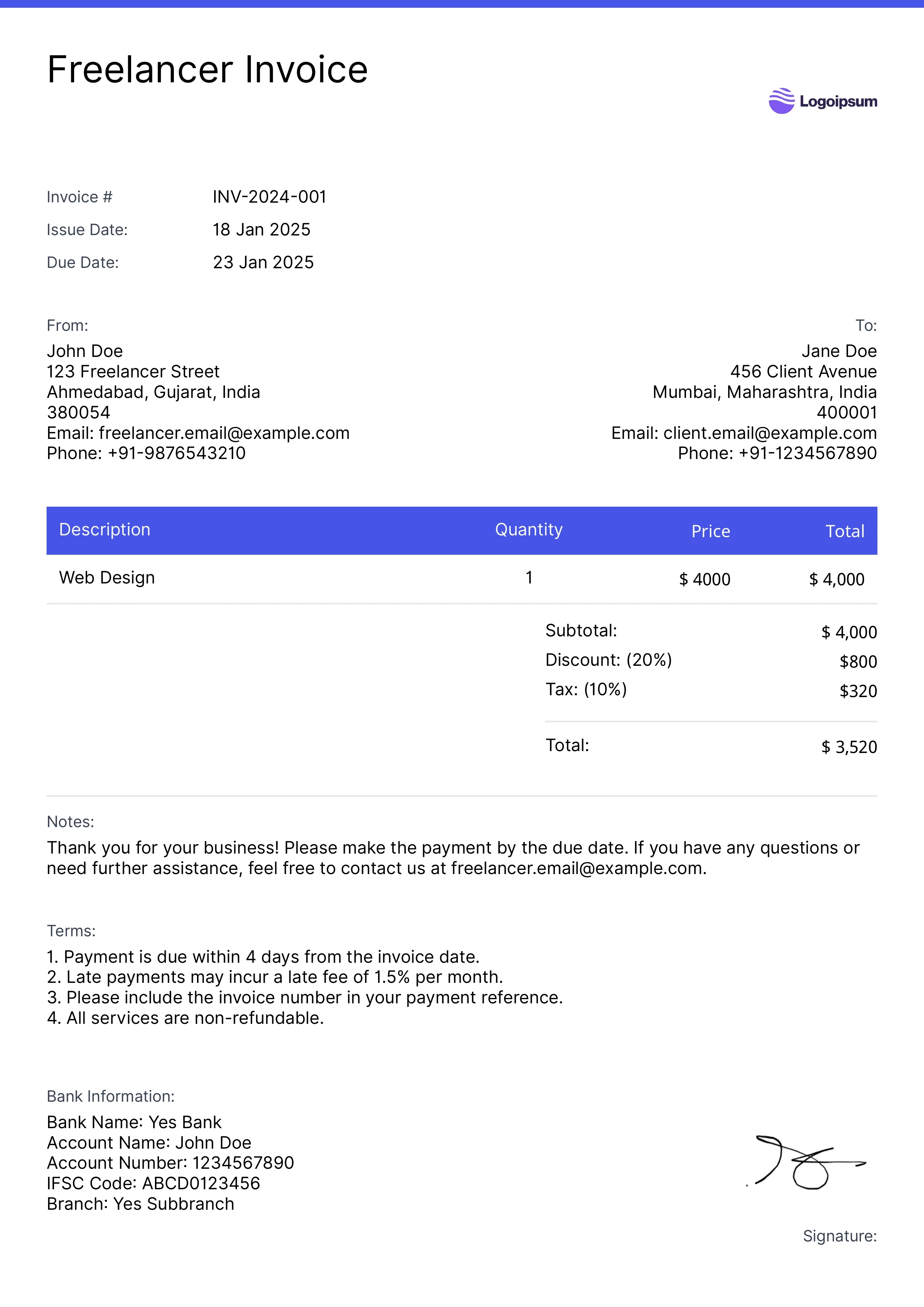Click the Tax (10%) amount $320
The image size is (924, 1307).
coord(858,692)
